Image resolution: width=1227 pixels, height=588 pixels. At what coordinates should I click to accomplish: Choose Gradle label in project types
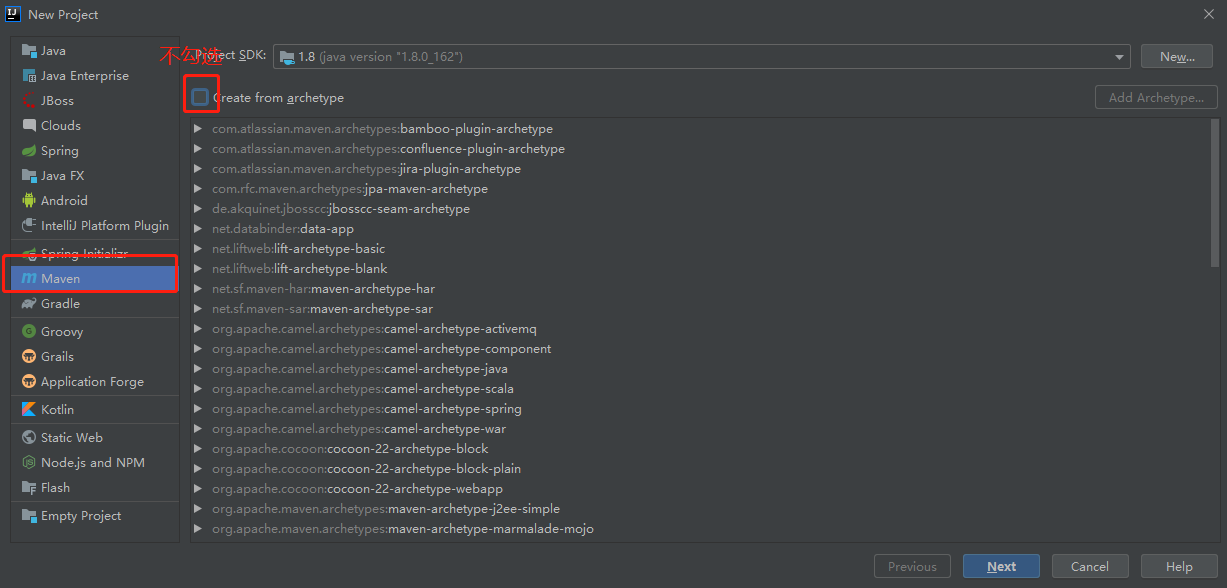60,304
